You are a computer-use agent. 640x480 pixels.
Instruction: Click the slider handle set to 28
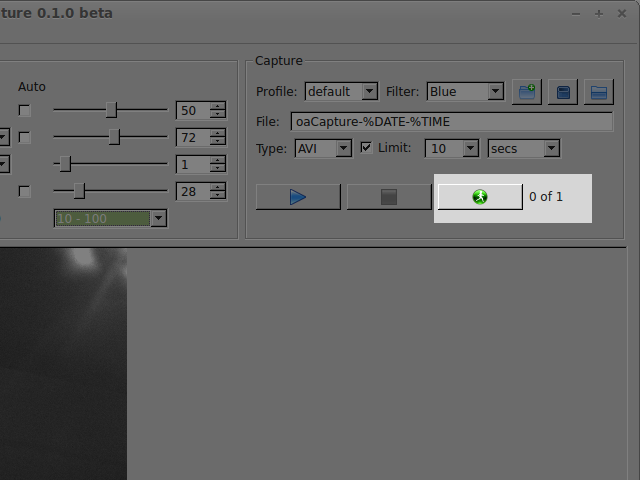[79, 191]
